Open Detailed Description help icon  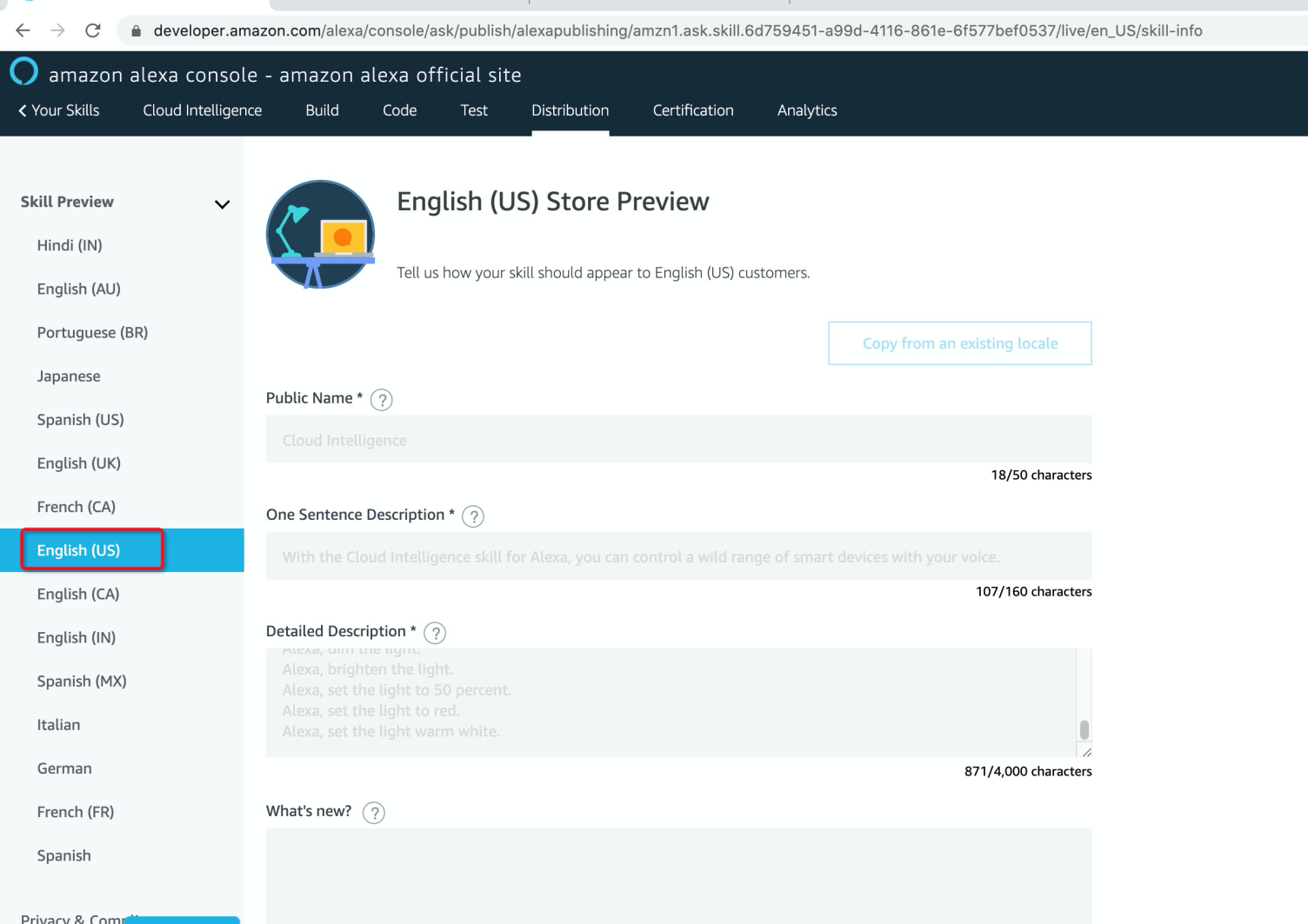435,633
